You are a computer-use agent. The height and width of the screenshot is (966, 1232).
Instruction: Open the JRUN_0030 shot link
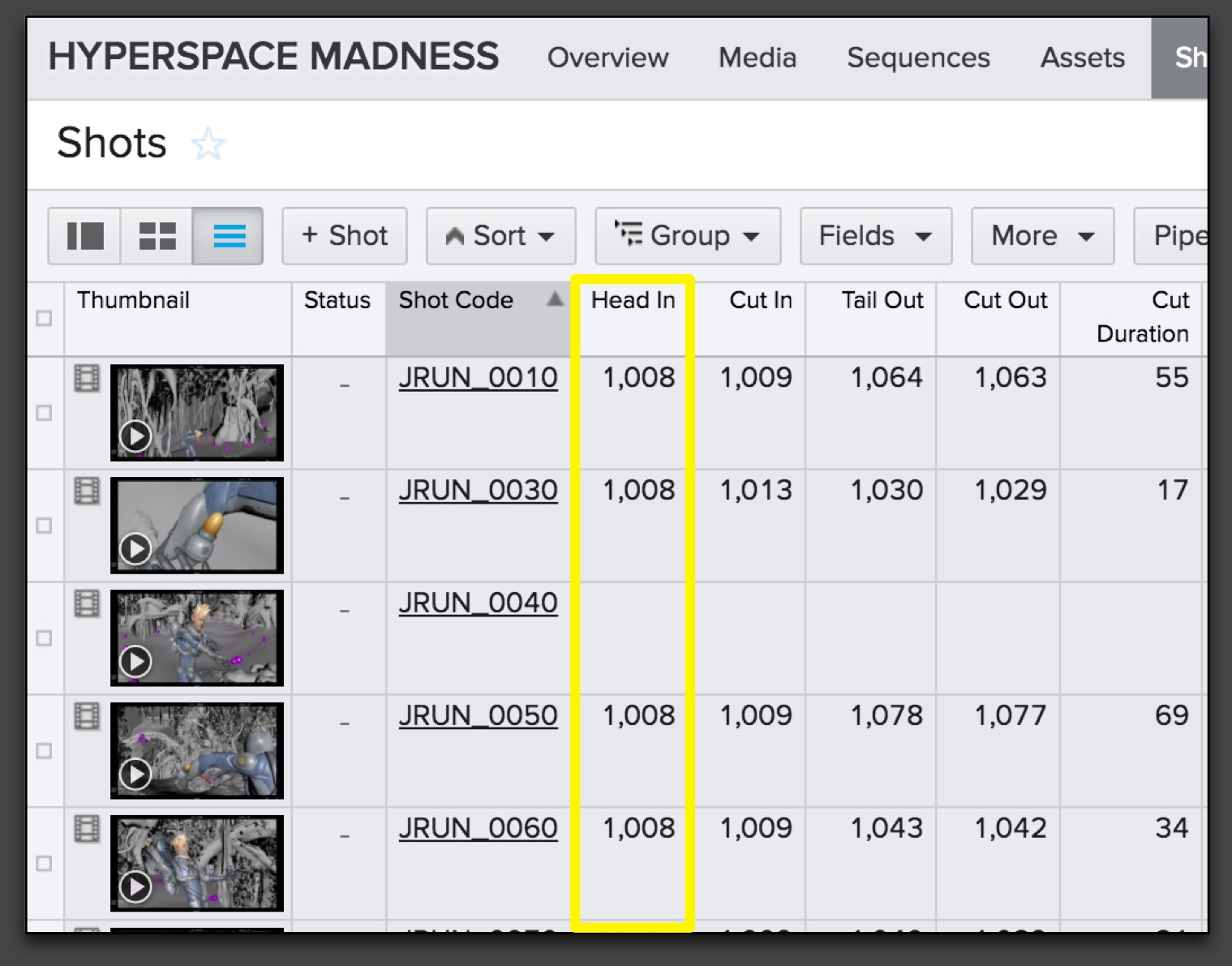coord(478,490)
